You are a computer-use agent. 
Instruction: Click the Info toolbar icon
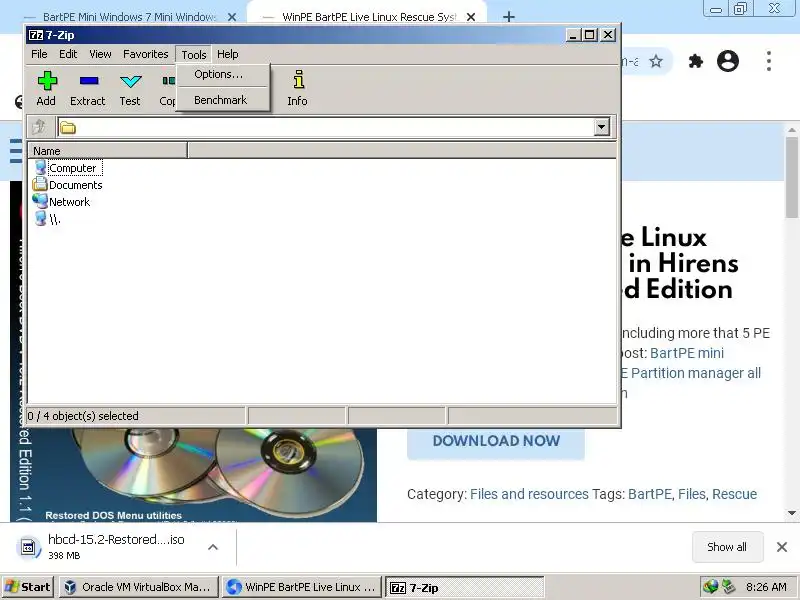click(297, 88)
